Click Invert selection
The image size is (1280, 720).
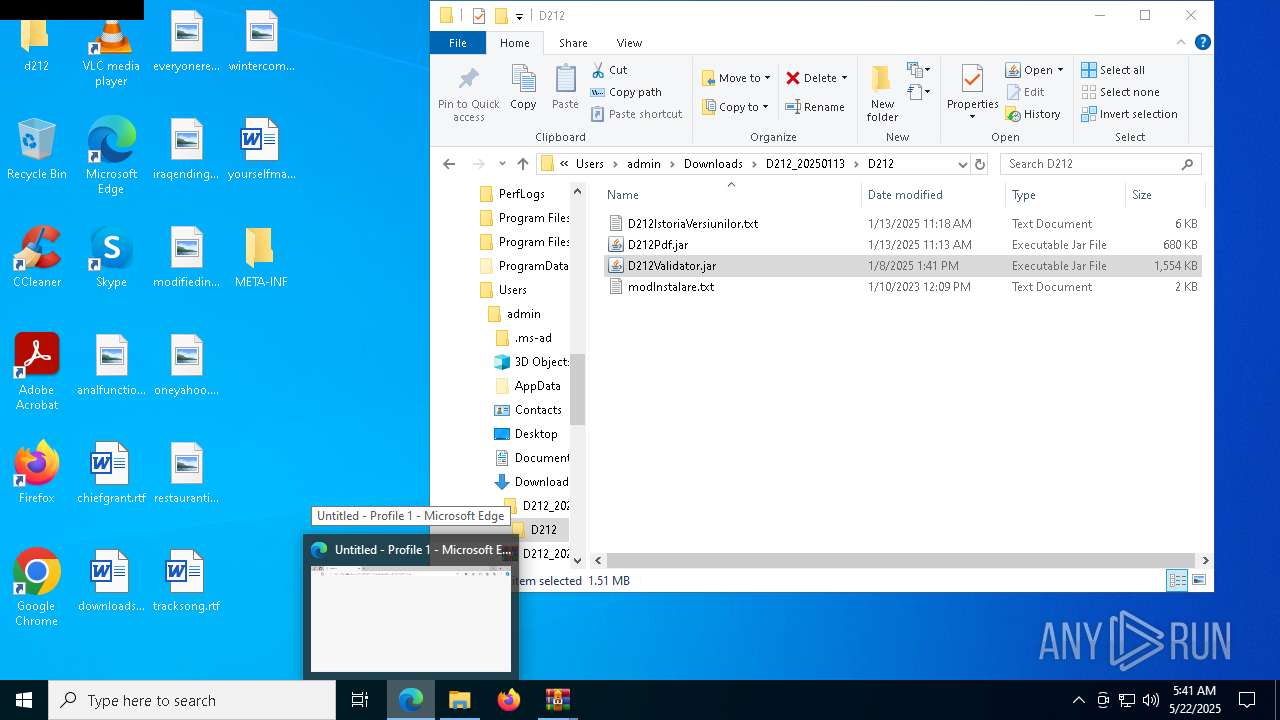pos(1129,114)
